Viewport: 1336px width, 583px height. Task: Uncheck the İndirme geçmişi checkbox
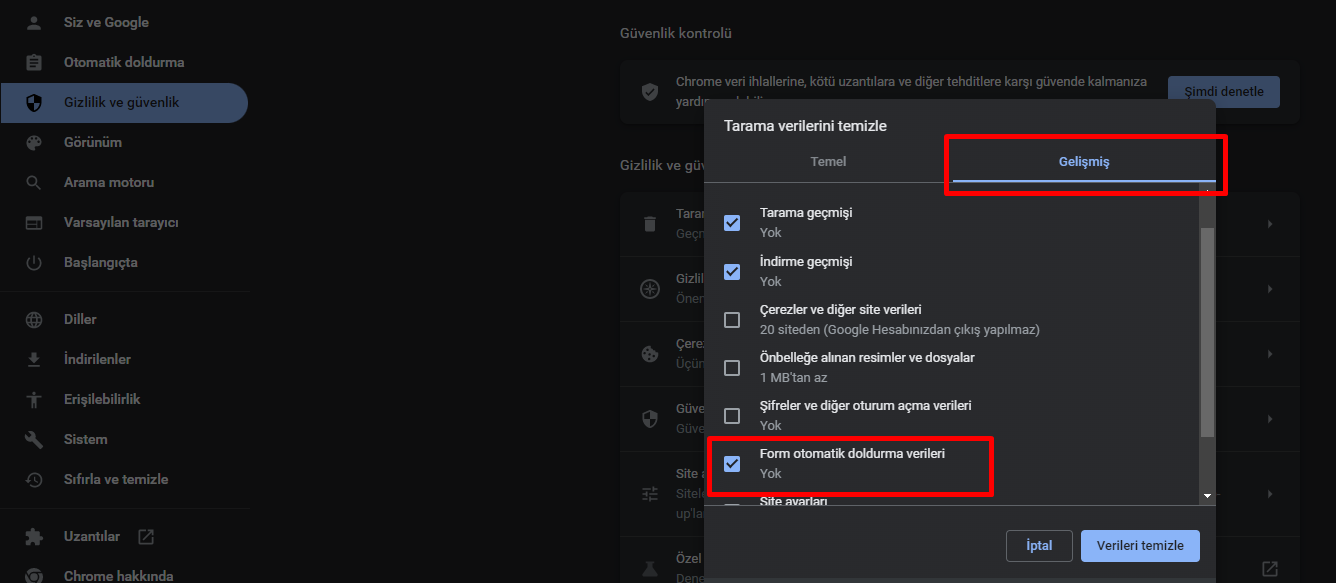(x=731, y=271)
